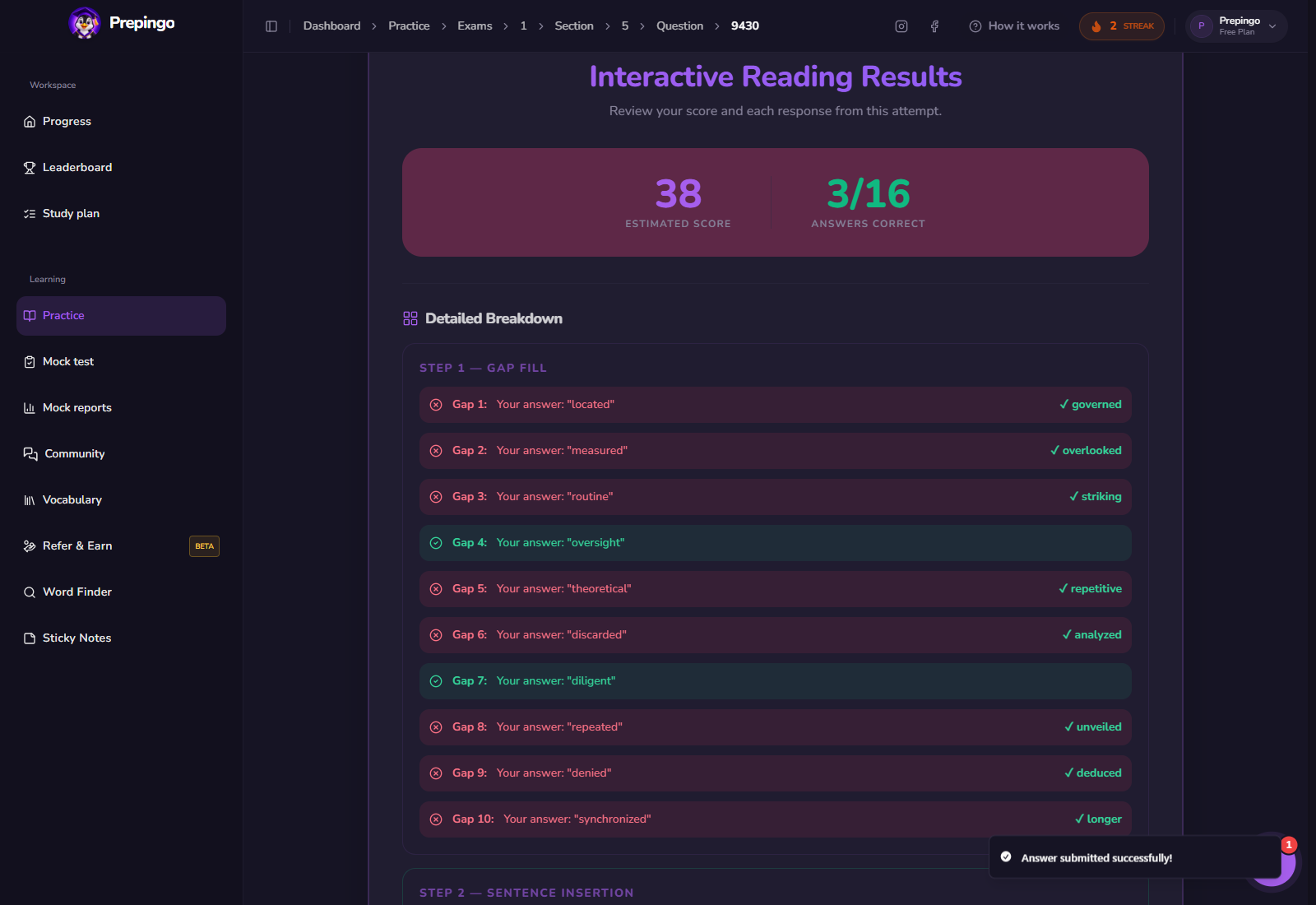This screenshot has width=1316, height=905.
Task: Click the Study plan checklist icon
Action: coord(30,214)
